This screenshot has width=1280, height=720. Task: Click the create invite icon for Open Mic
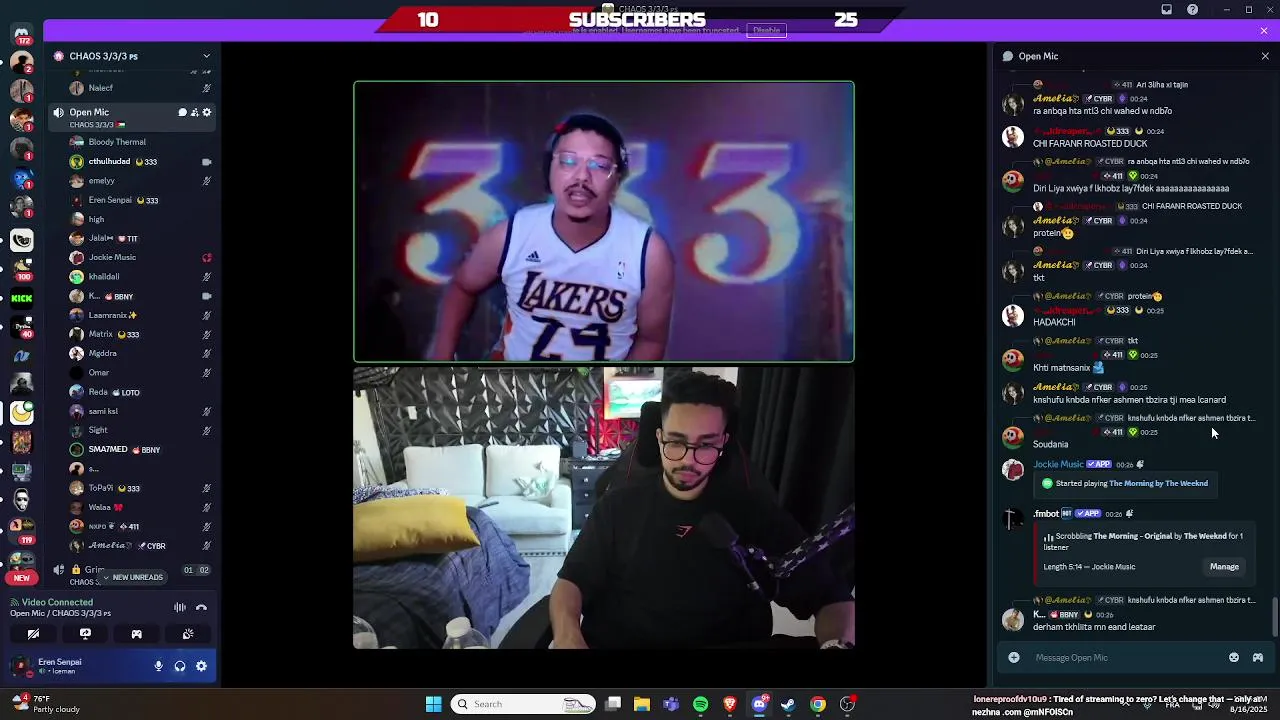point(194,112)
